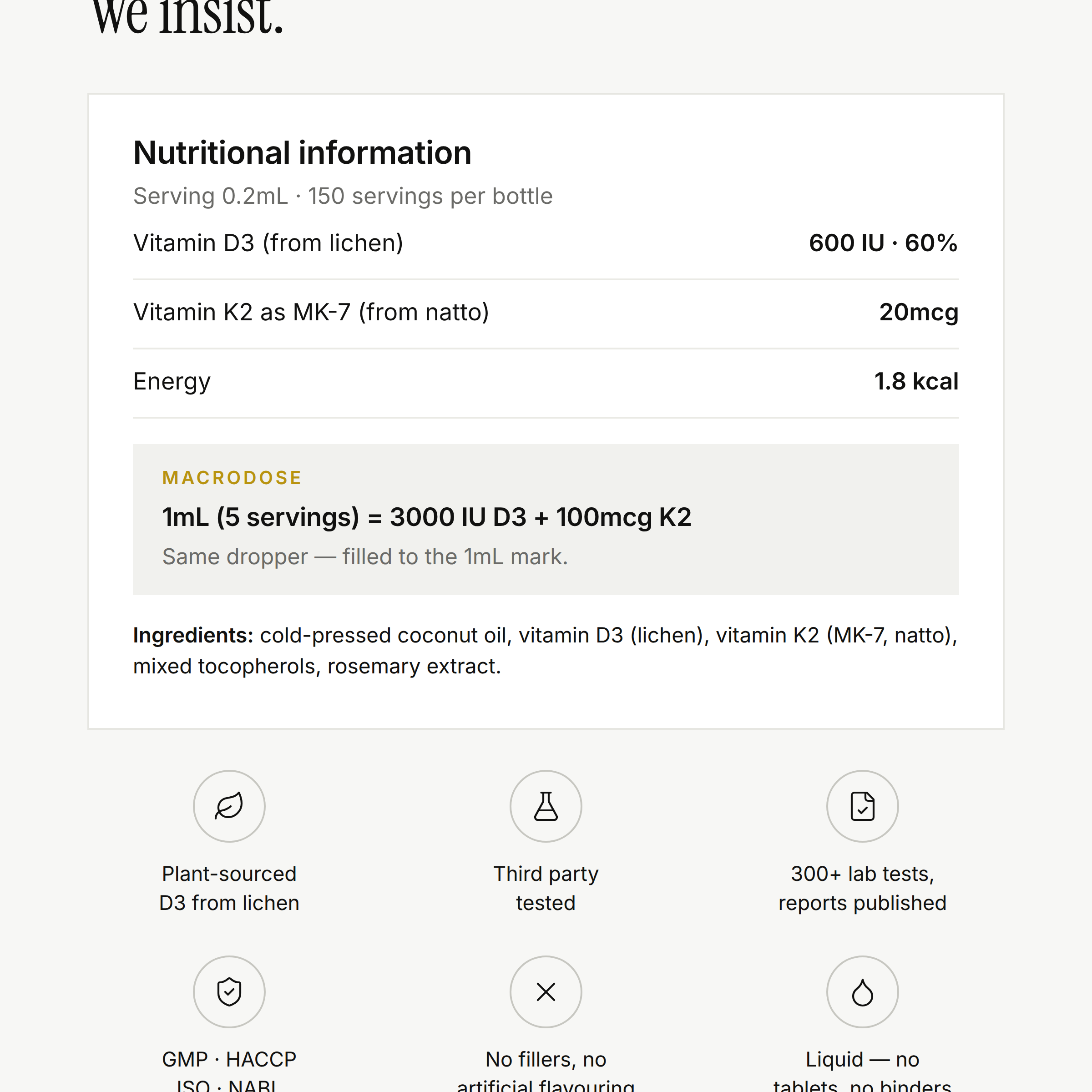Click the document checkmark icon

tap(862, 806)
